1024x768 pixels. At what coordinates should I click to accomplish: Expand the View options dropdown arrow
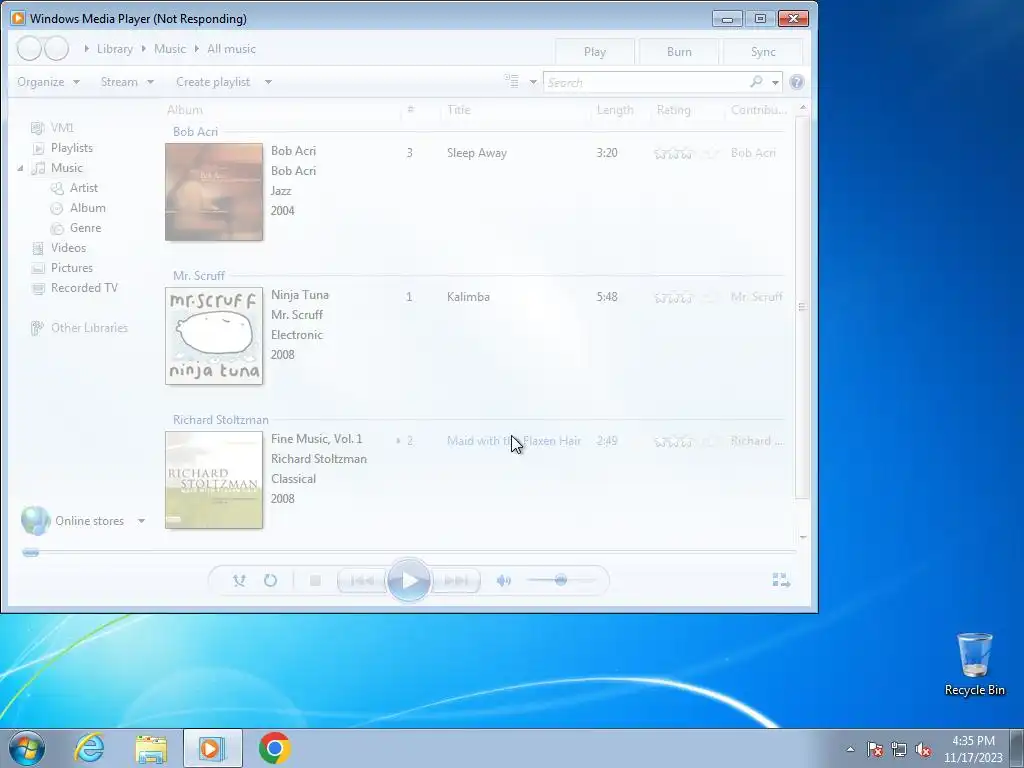pyautogui.click(x=533, y=82)
